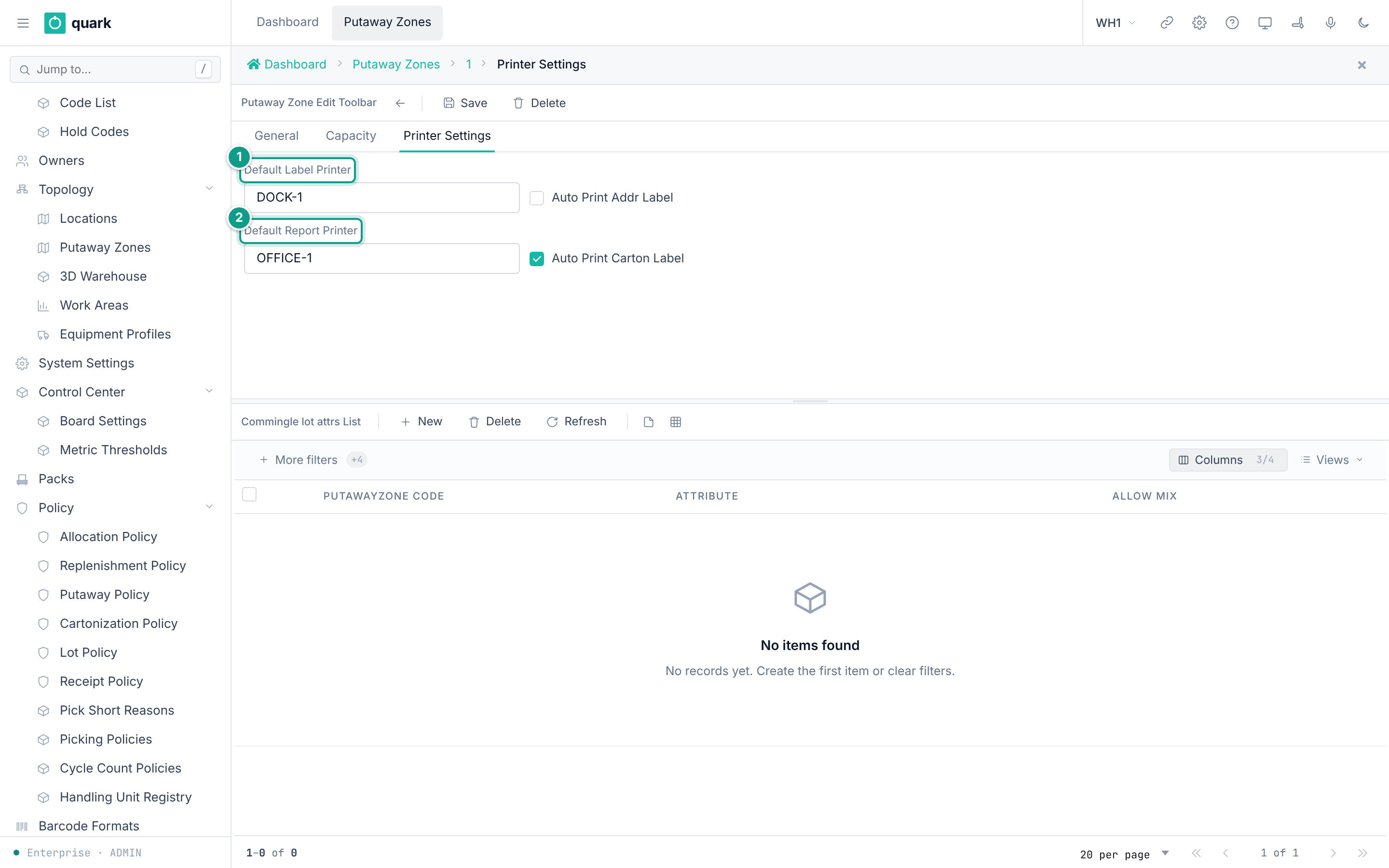Open the WH1 warehouse dropdown
Viewport: 1389px width, 868px height.
(x=1115, y=23)
